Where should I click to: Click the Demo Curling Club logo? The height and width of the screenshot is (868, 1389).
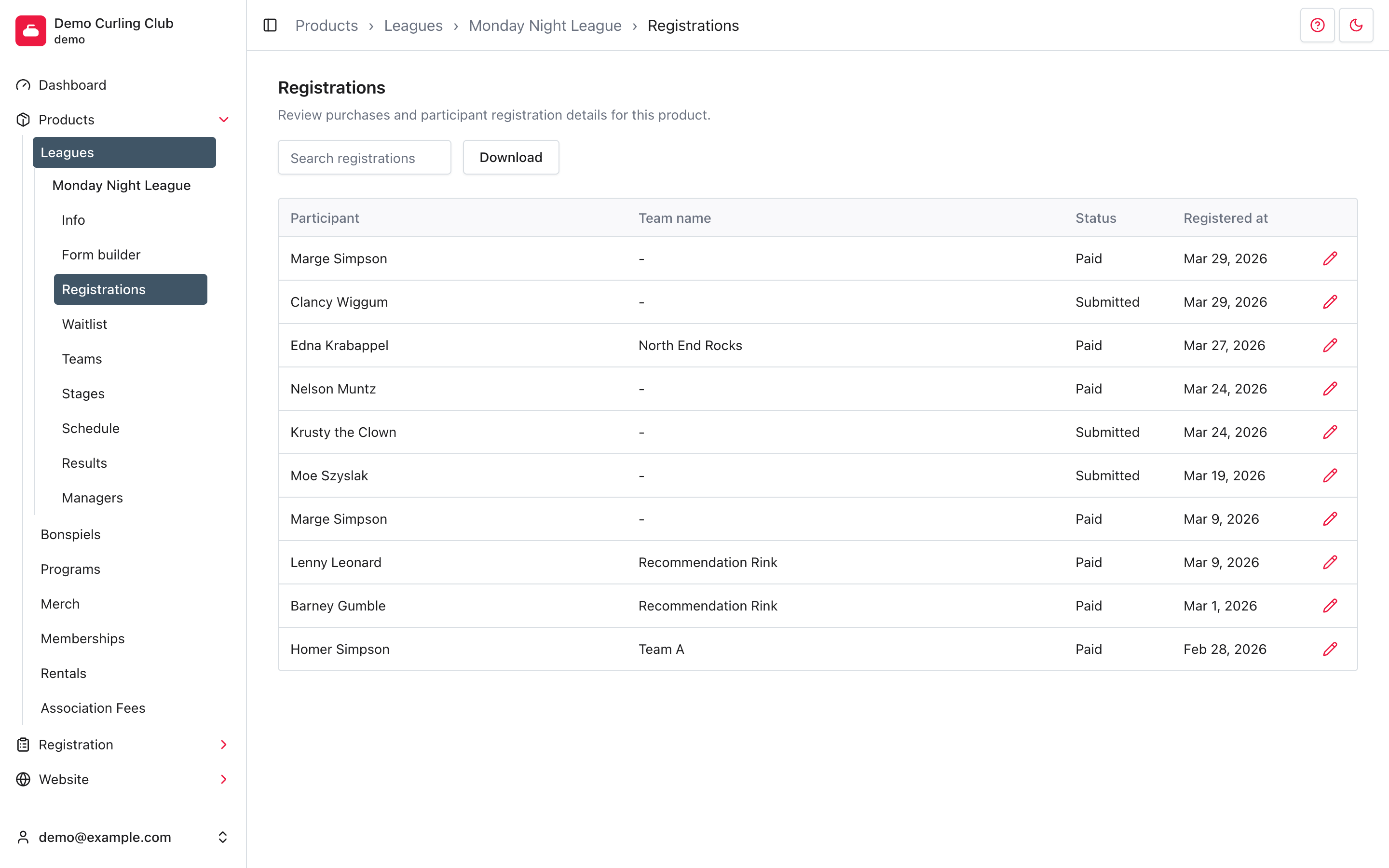[x=31, y=30]
